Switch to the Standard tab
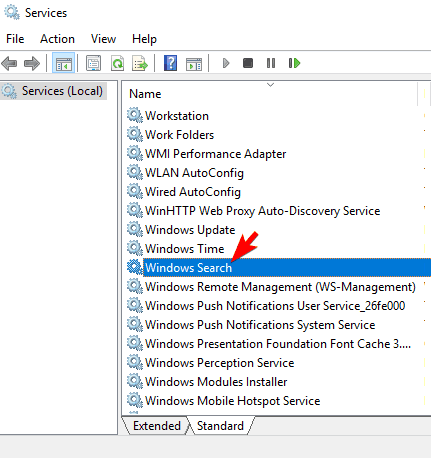 coord(220,426)
